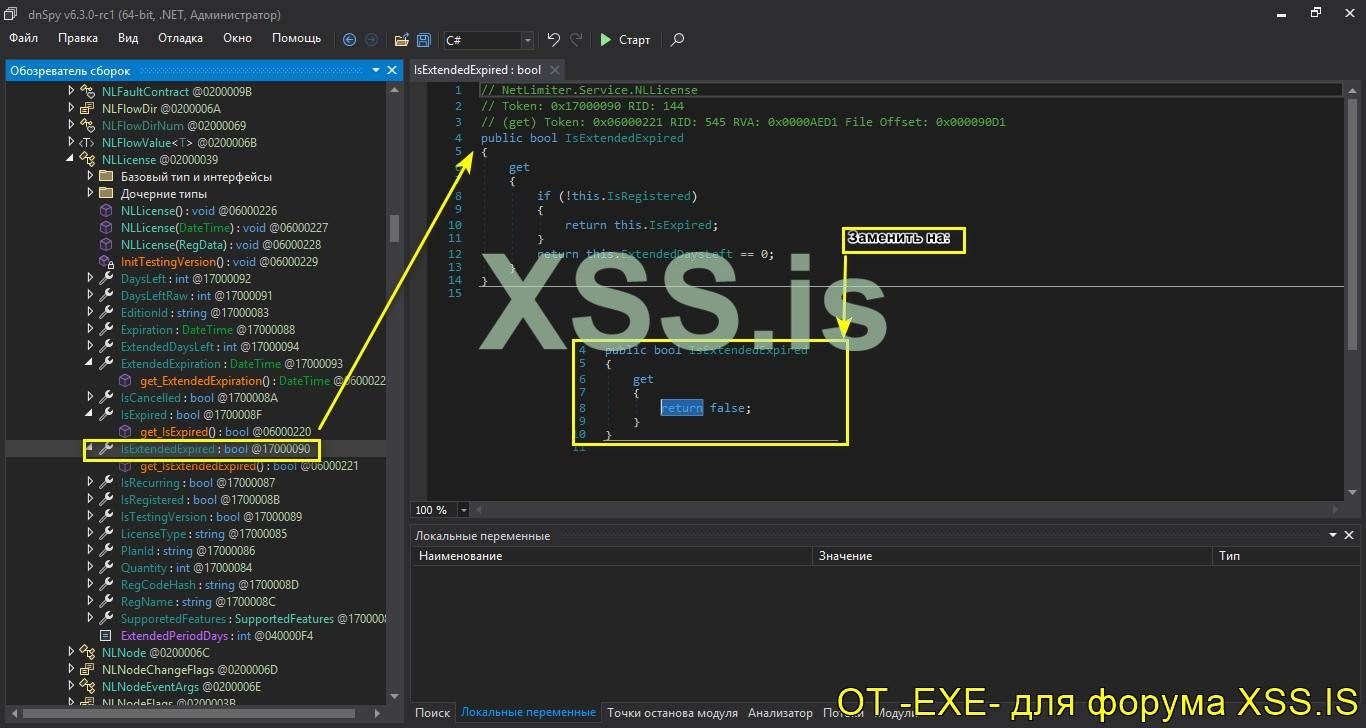The width and height of the screenshot is (1366, 728).
Task: Expand the NLNode class node
Action: (x=71, y=653)
